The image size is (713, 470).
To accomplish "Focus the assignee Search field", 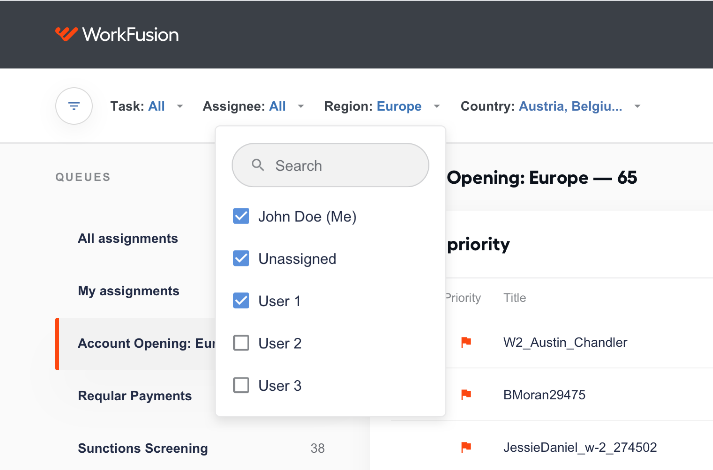I will (331, 165).
